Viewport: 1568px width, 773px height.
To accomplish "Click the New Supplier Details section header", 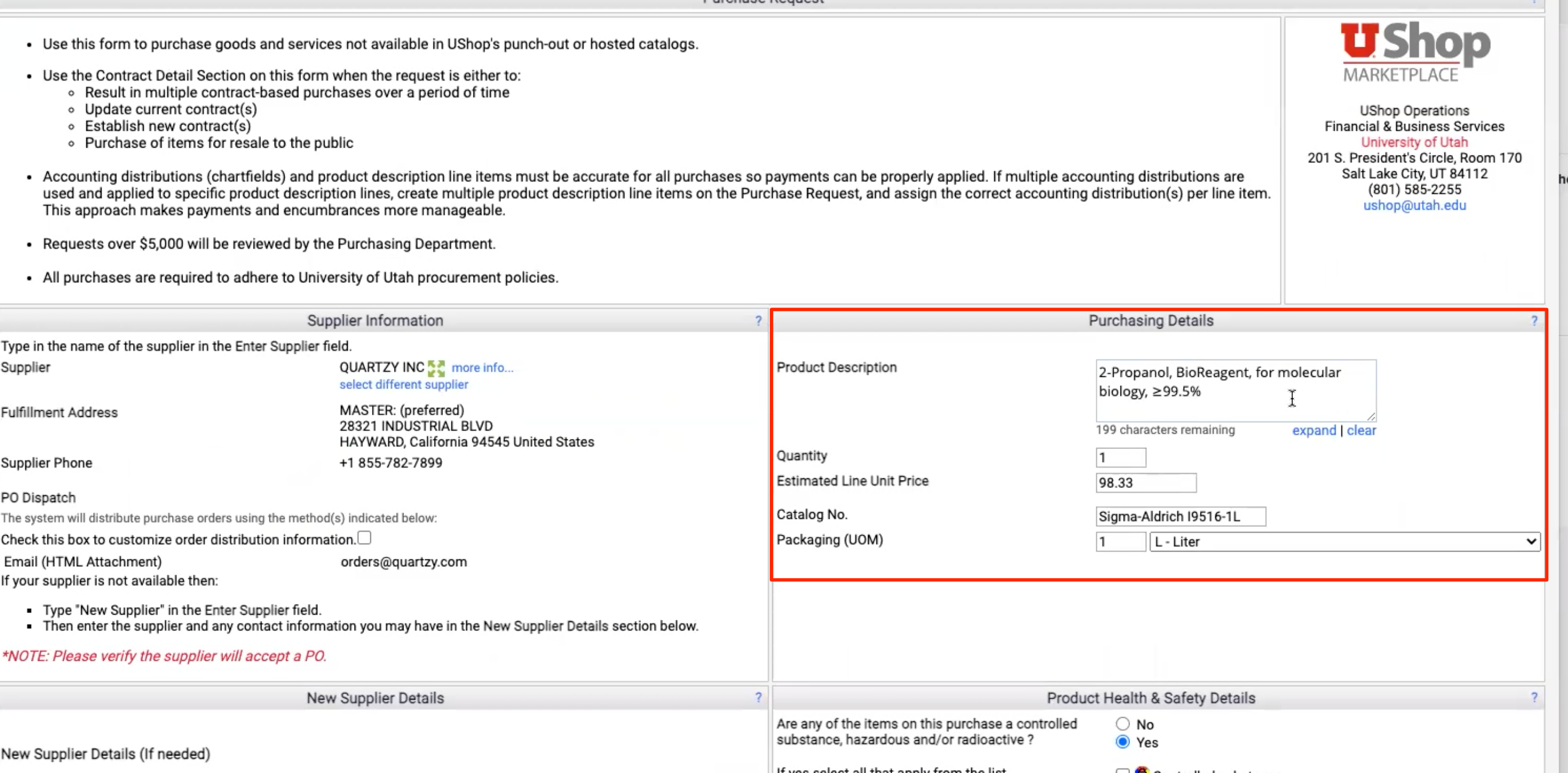I will (375, 698).
